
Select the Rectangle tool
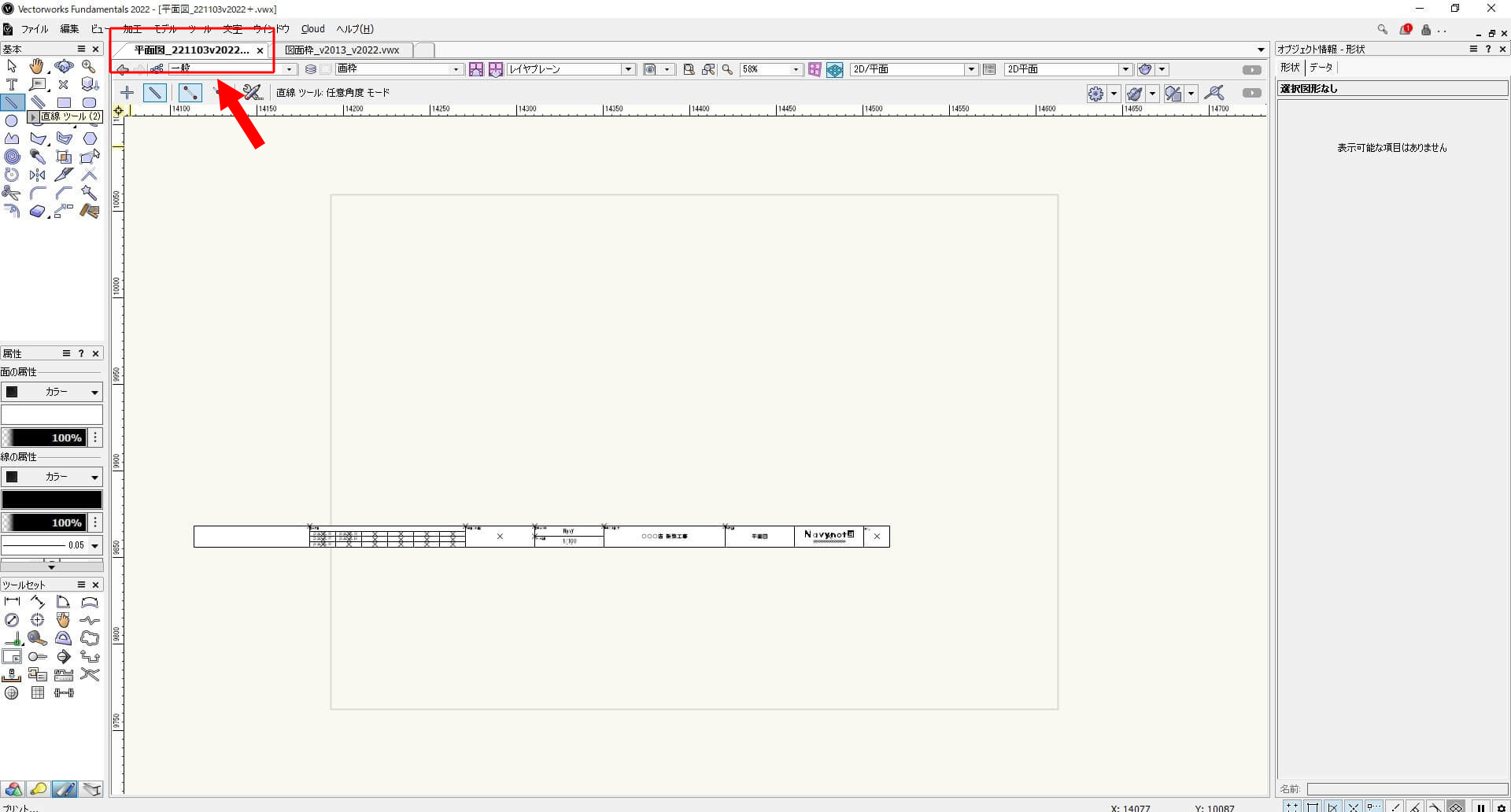(64, 102)
